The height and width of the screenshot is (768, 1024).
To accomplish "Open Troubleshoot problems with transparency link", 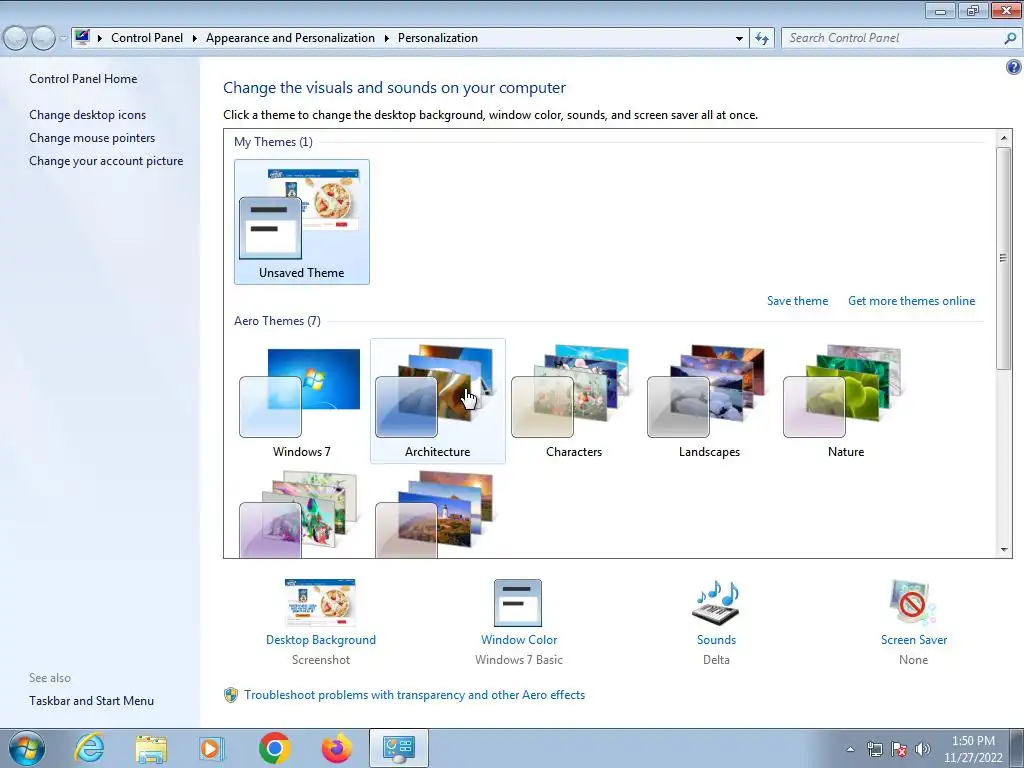I will point(414,695).
